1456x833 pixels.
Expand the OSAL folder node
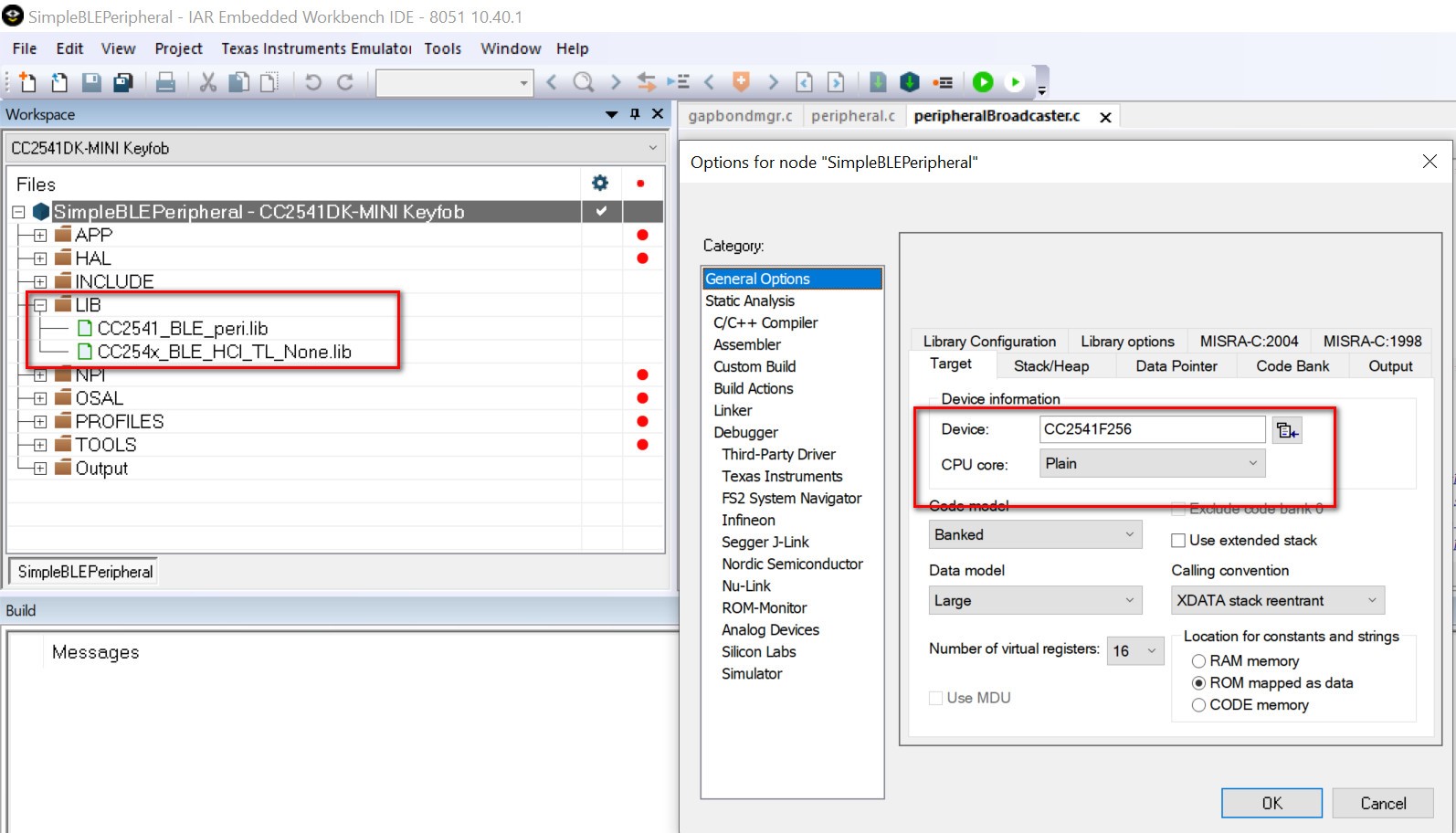click(40, 398)
